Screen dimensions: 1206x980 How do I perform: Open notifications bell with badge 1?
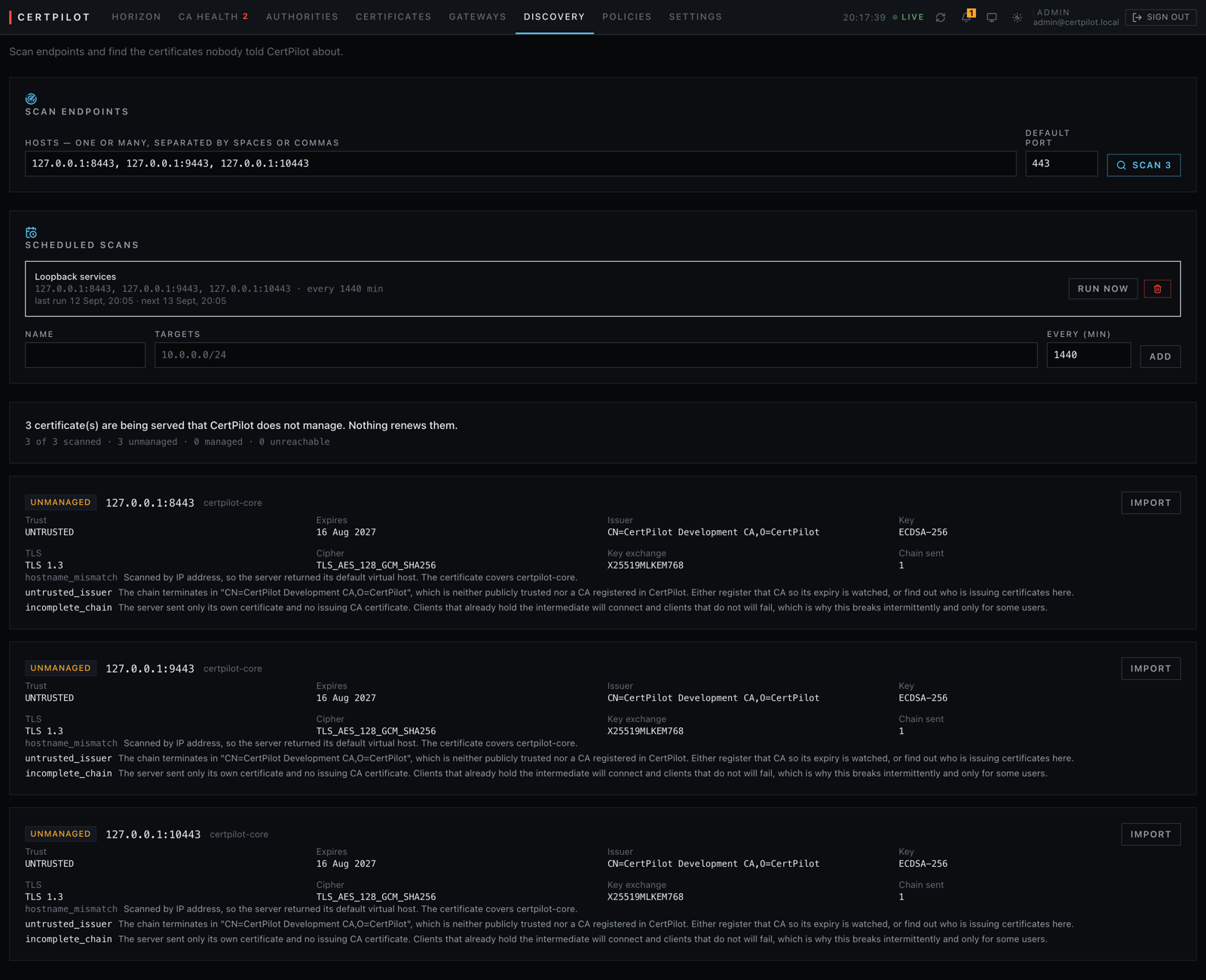pos(967,17)
